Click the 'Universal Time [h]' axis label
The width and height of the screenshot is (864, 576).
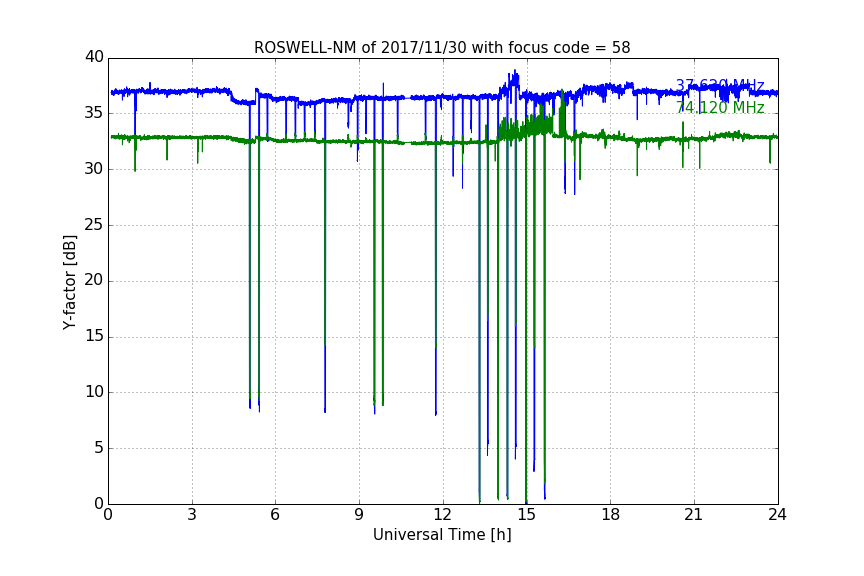click(x=442, y=535)
